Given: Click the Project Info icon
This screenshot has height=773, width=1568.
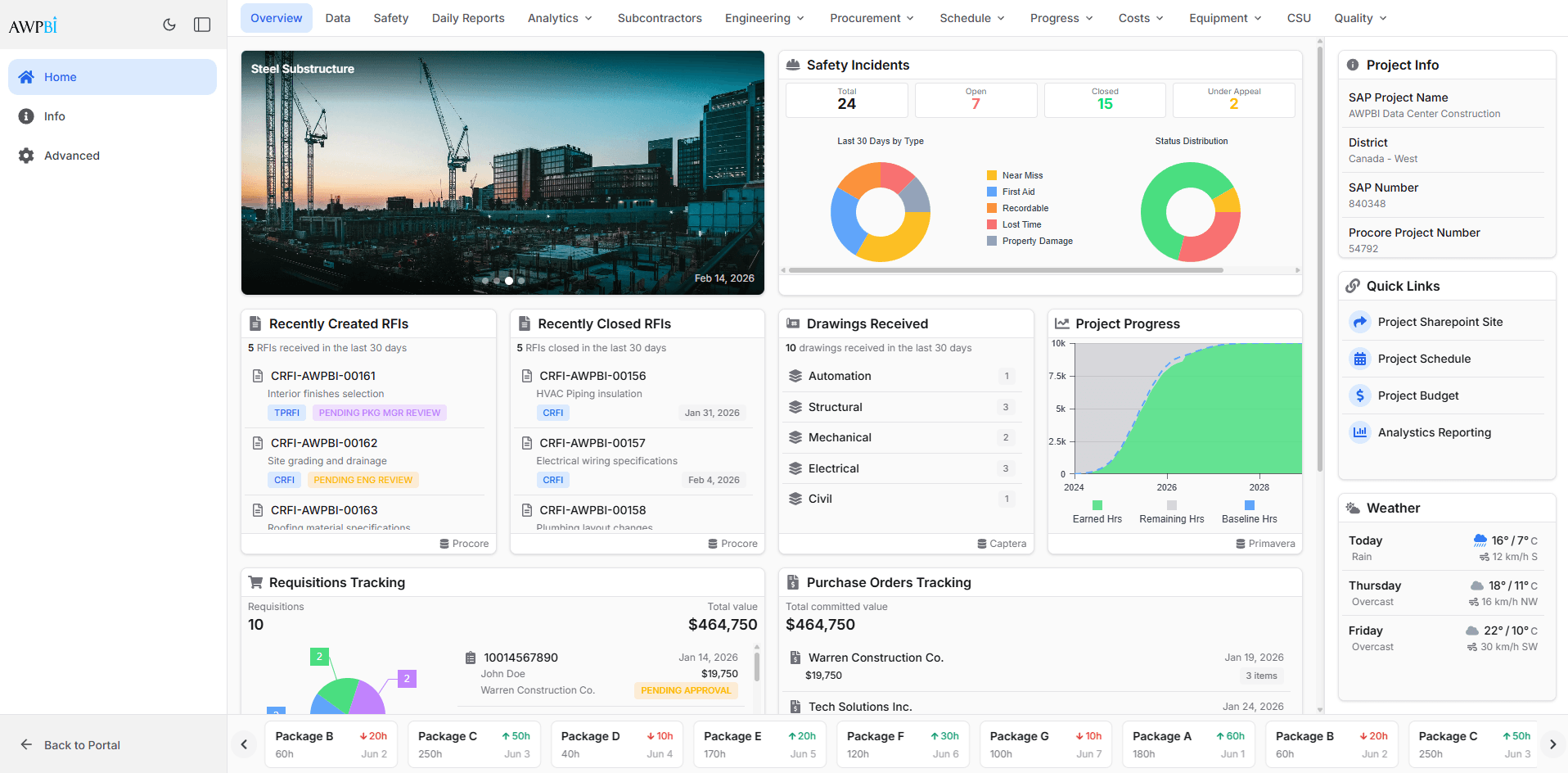Looking at the screenshot, I should 1353,65.
